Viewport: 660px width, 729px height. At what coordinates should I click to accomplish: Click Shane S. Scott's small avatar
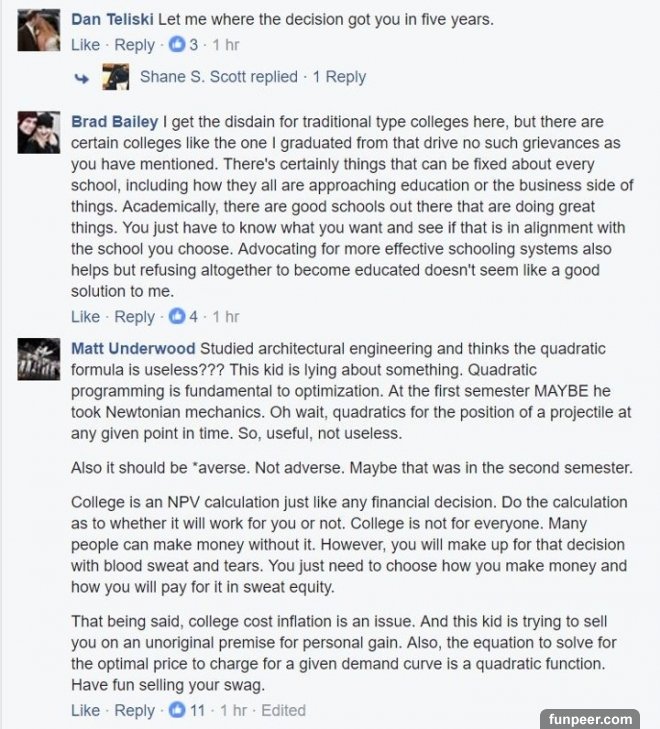116,77
